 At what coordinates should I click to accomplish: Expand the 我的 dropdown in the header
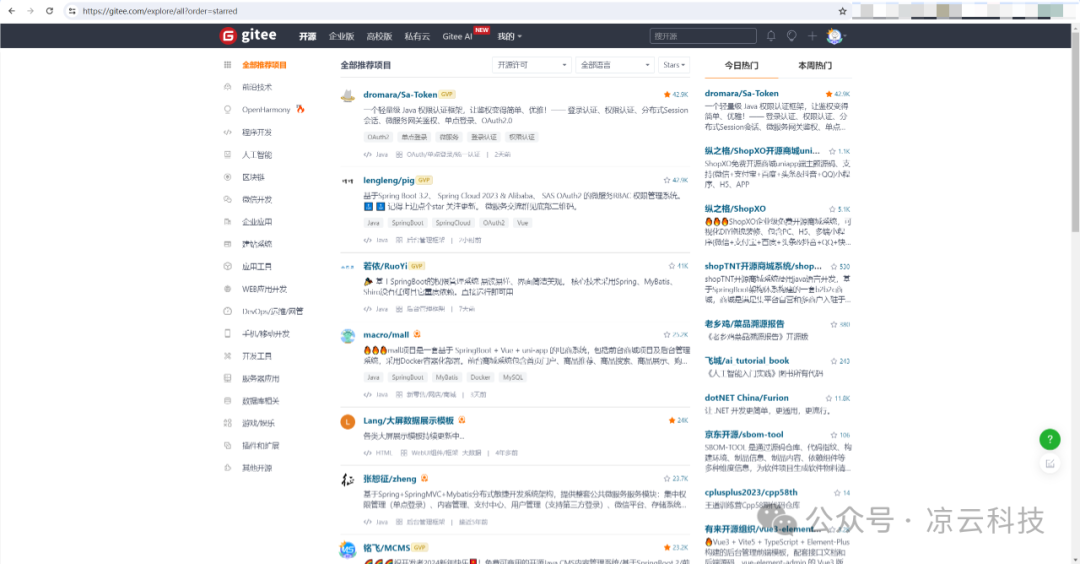click(510, 36)
